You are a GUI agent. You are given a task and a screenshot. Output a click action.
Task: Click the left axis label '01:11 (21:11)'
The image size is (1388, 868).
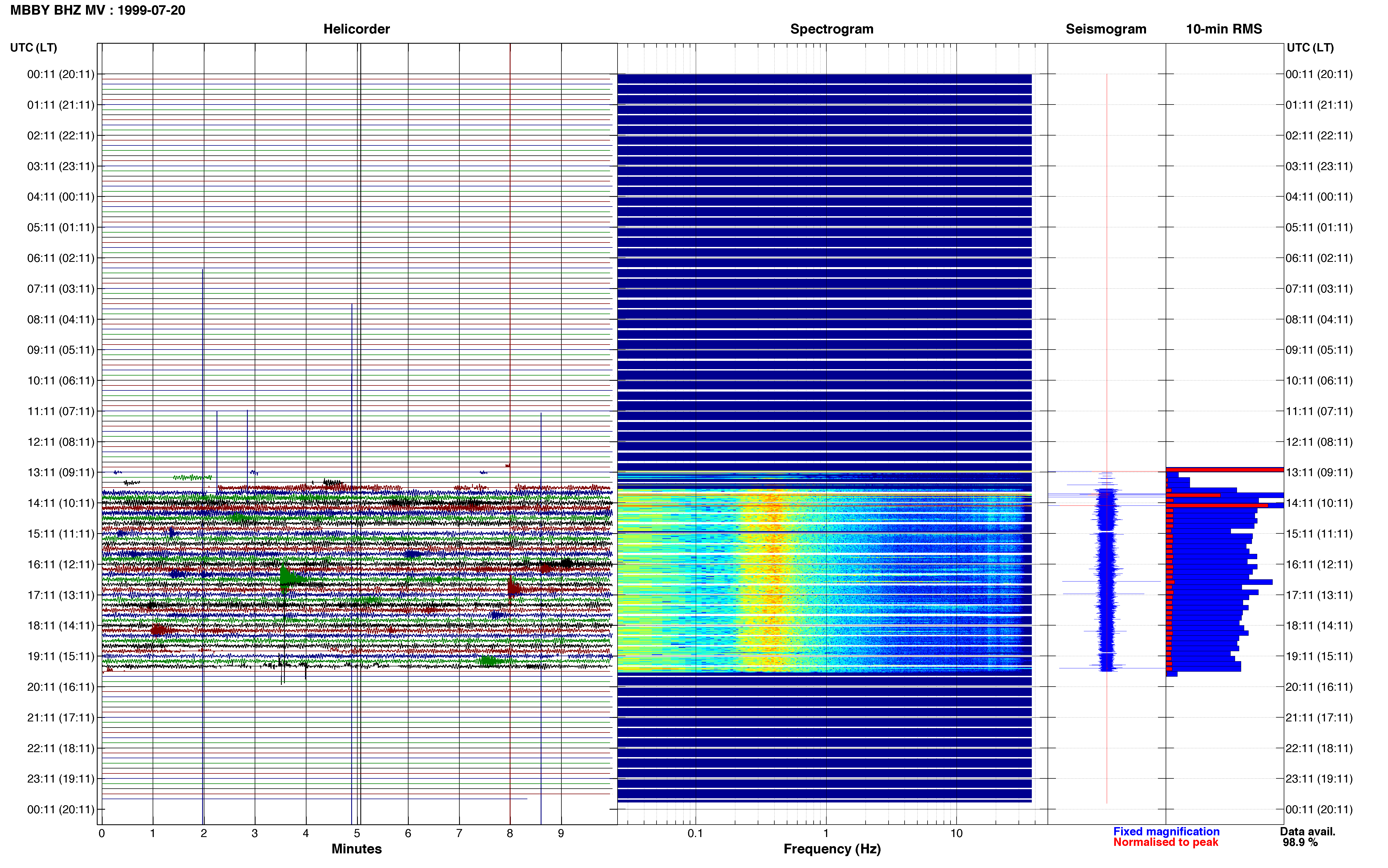tap(61, 105)
